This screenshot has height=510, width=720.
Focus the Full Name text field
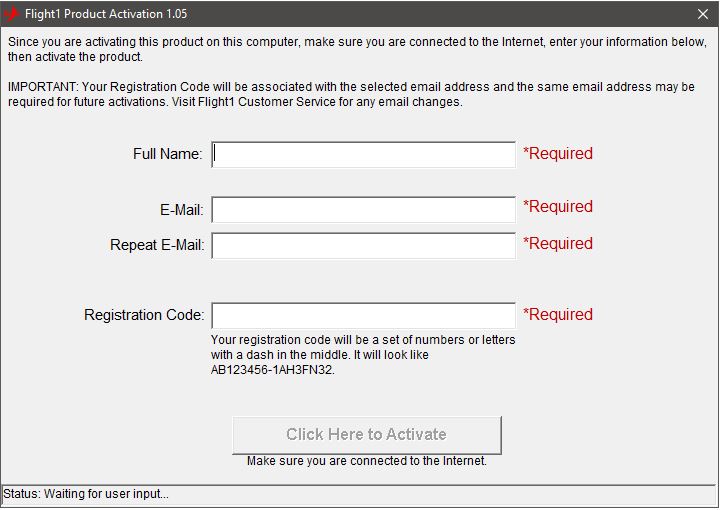[363, 154]
